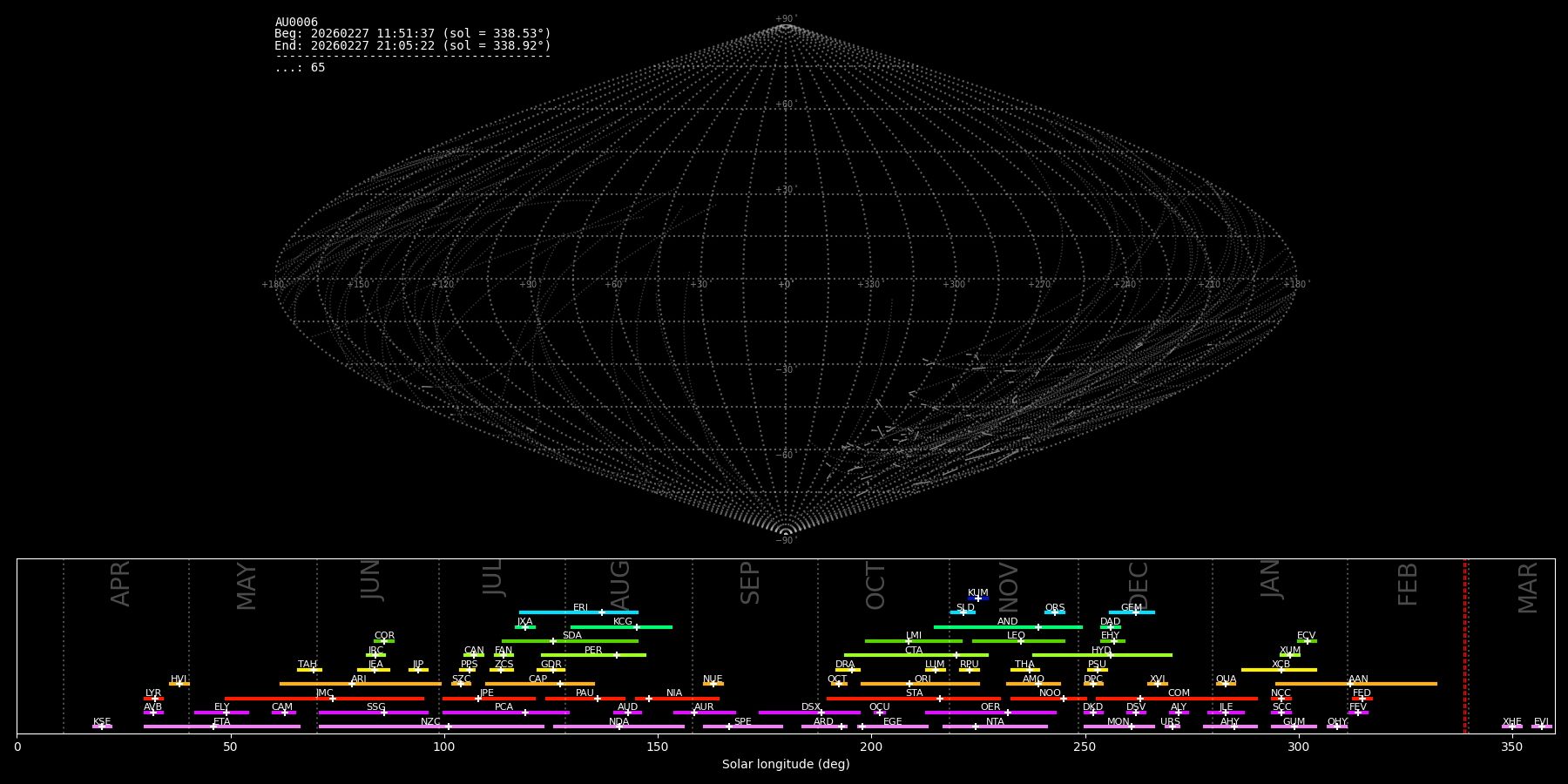Click the 200 tick on the longitude axis

(871, 747)
